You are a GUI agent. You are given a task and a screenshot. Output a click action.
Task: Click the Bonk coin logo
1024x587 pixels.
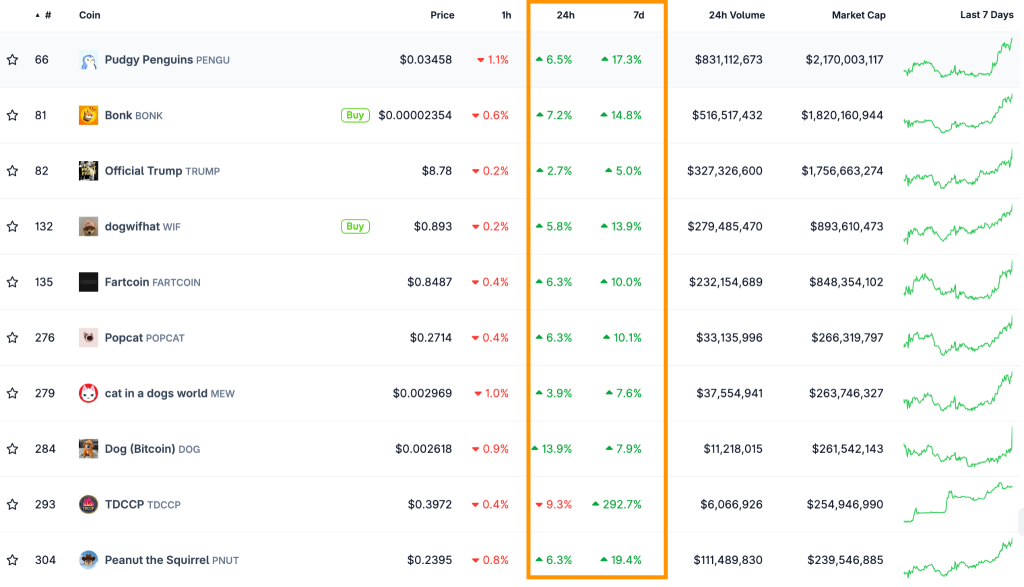88,116
